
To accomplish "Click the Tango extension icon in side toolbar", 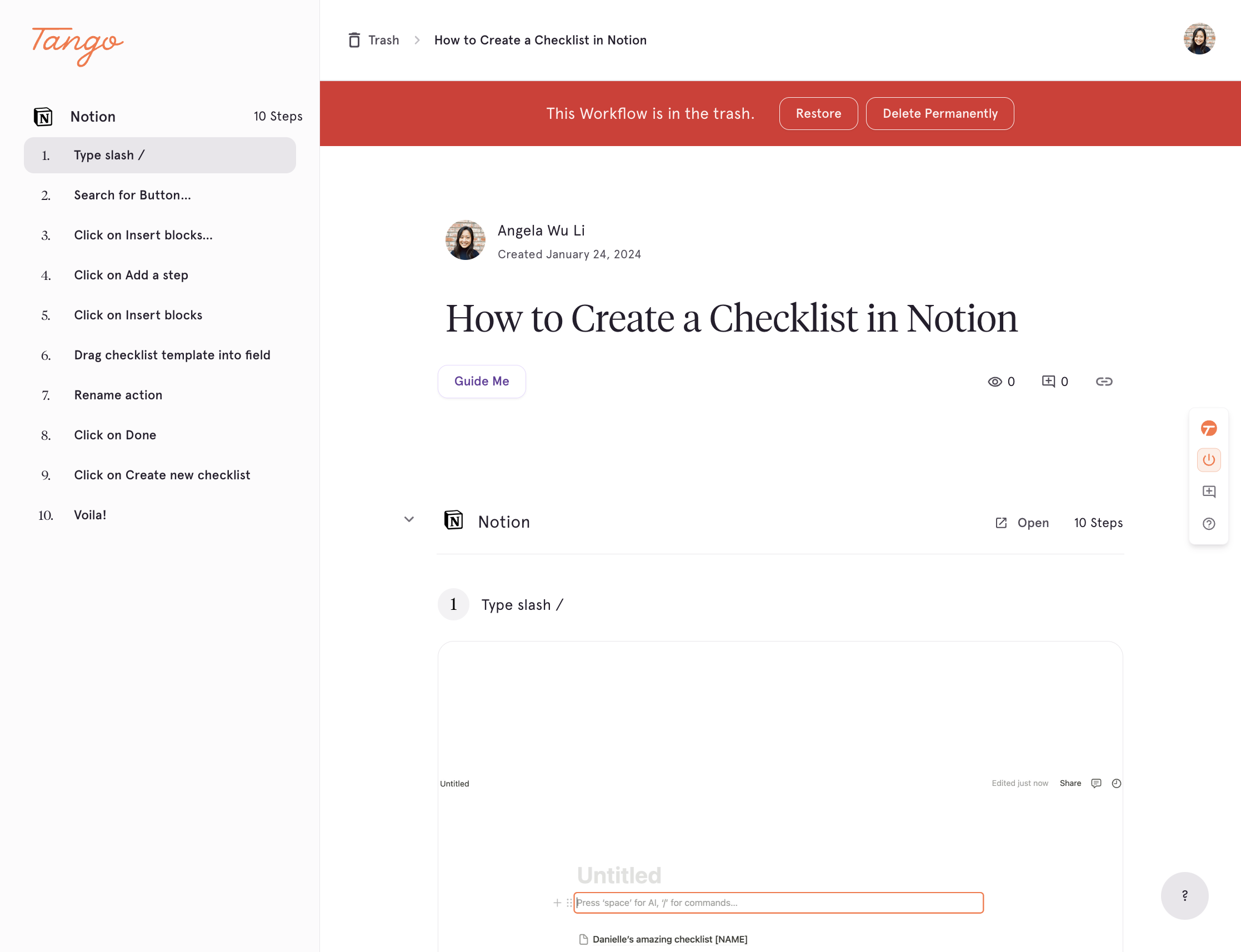I will tap(1209, 428).
